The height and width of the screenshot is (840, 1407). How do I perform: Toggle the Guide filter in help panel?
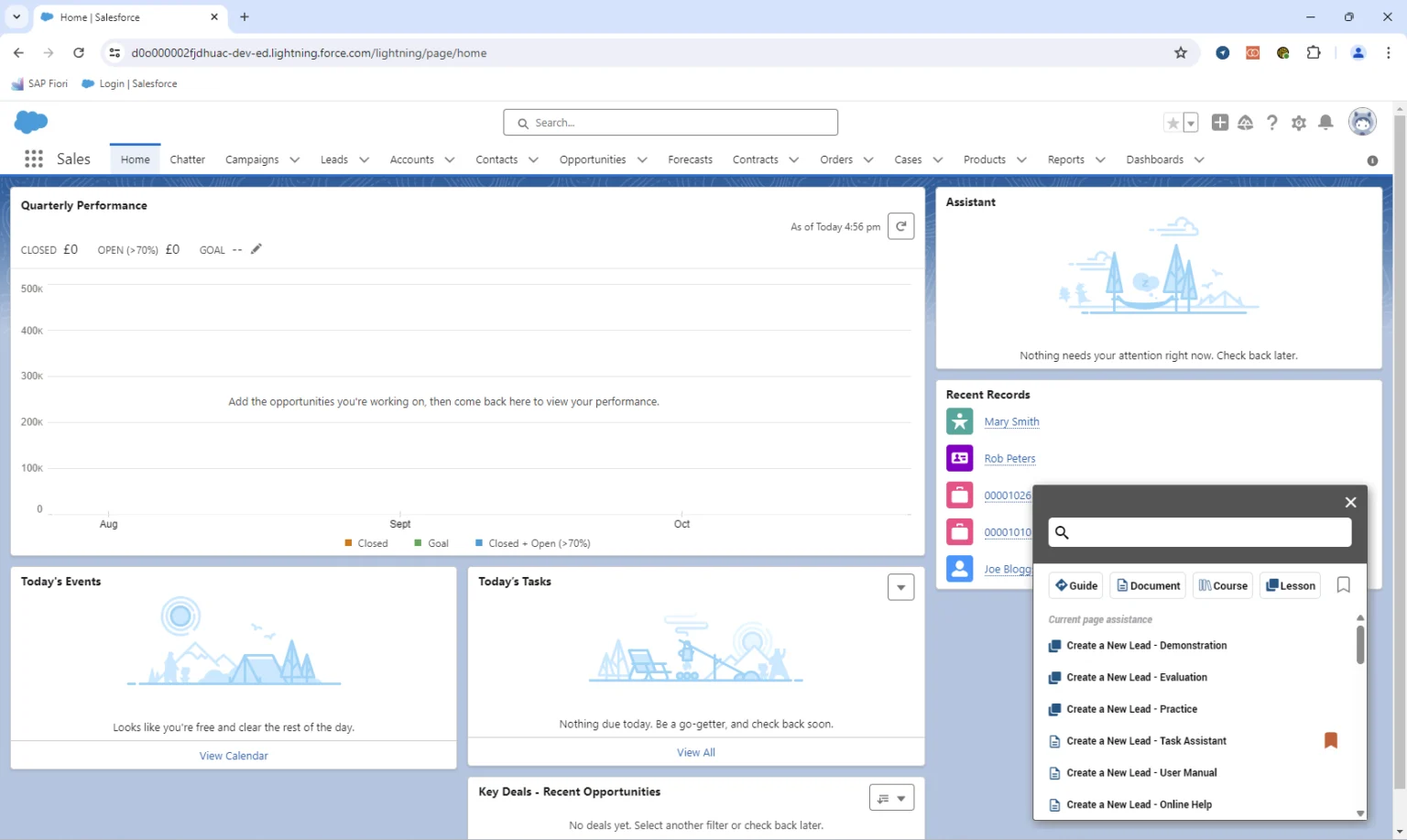[x=1075, y=585]
